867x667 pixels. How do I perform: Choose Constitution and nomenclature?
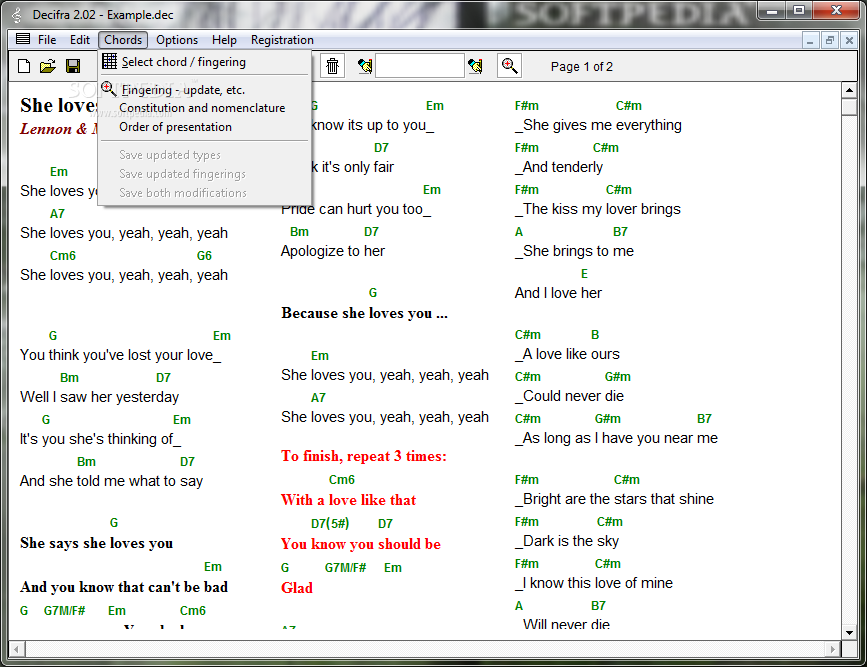click(205, 108)
